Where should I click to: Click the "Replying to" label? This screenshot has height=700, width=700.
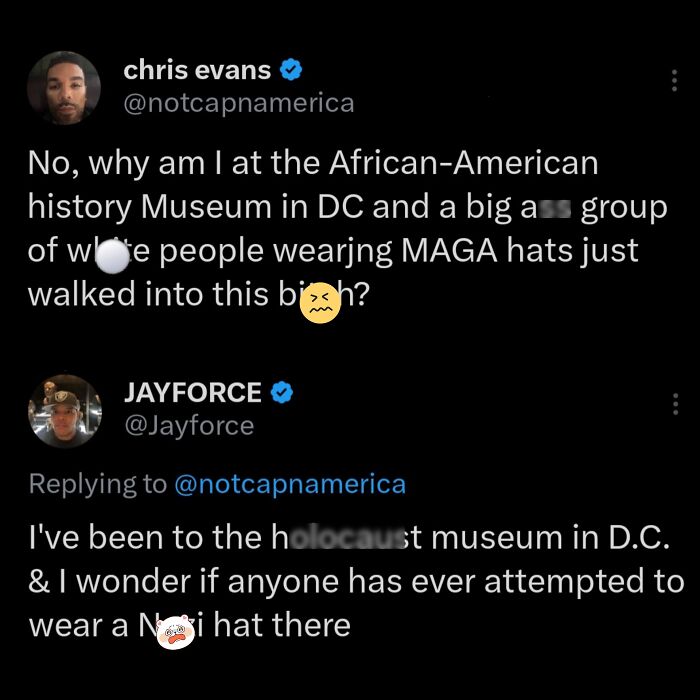click(98, 484)
